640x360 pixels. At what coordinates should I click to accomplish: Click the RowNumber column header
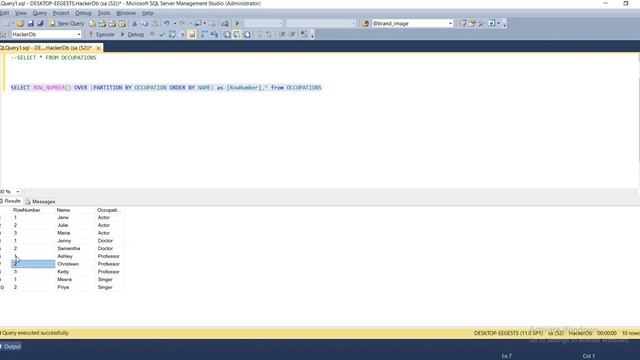pos(33,210)
